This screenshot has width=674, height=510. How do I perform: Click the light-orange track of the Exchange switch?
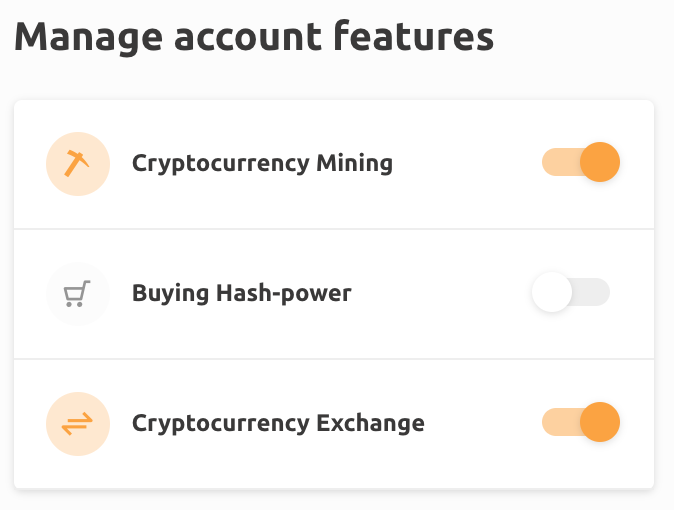click(556, 422)
